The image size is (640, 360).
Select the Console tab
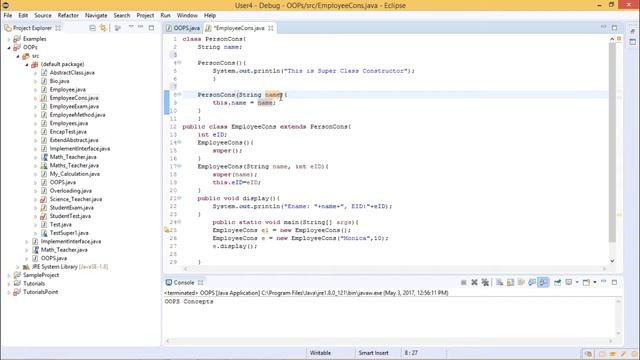(x=184, y=282)
